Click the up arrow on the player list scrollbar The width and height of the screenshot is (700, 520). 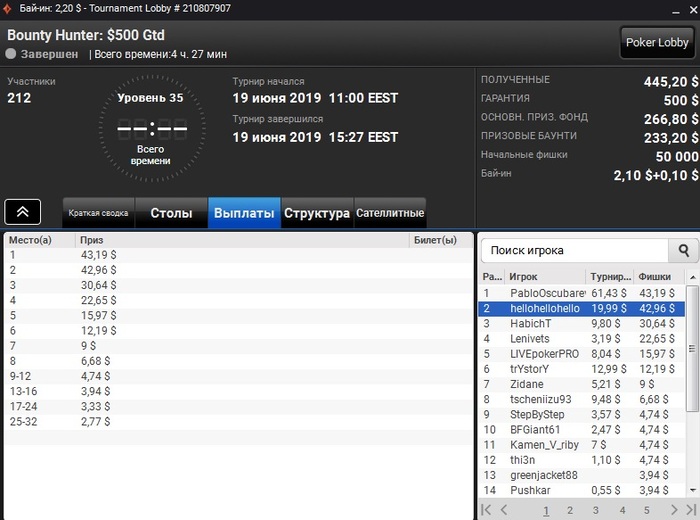pos(692,277)
